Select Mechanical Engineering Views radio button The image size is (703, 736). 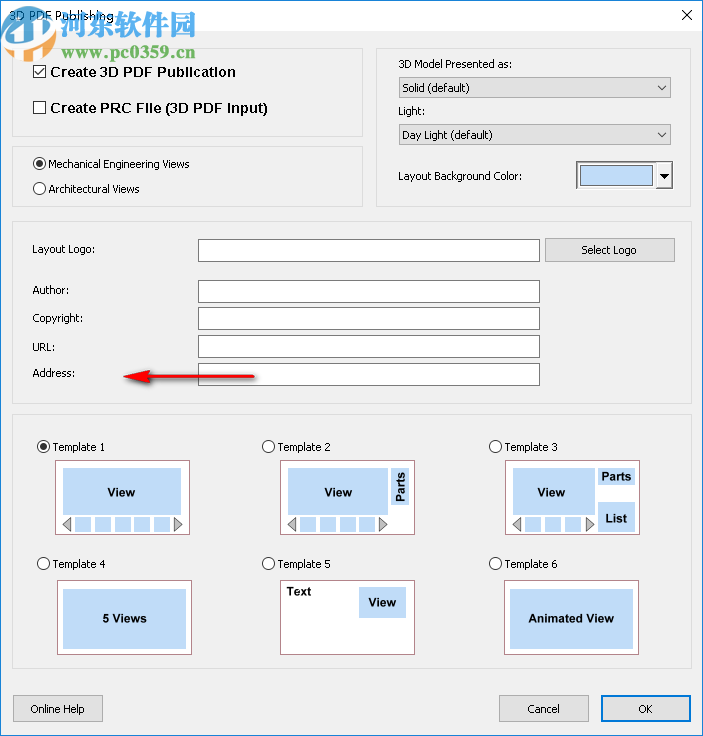click(x=39, y=164)
